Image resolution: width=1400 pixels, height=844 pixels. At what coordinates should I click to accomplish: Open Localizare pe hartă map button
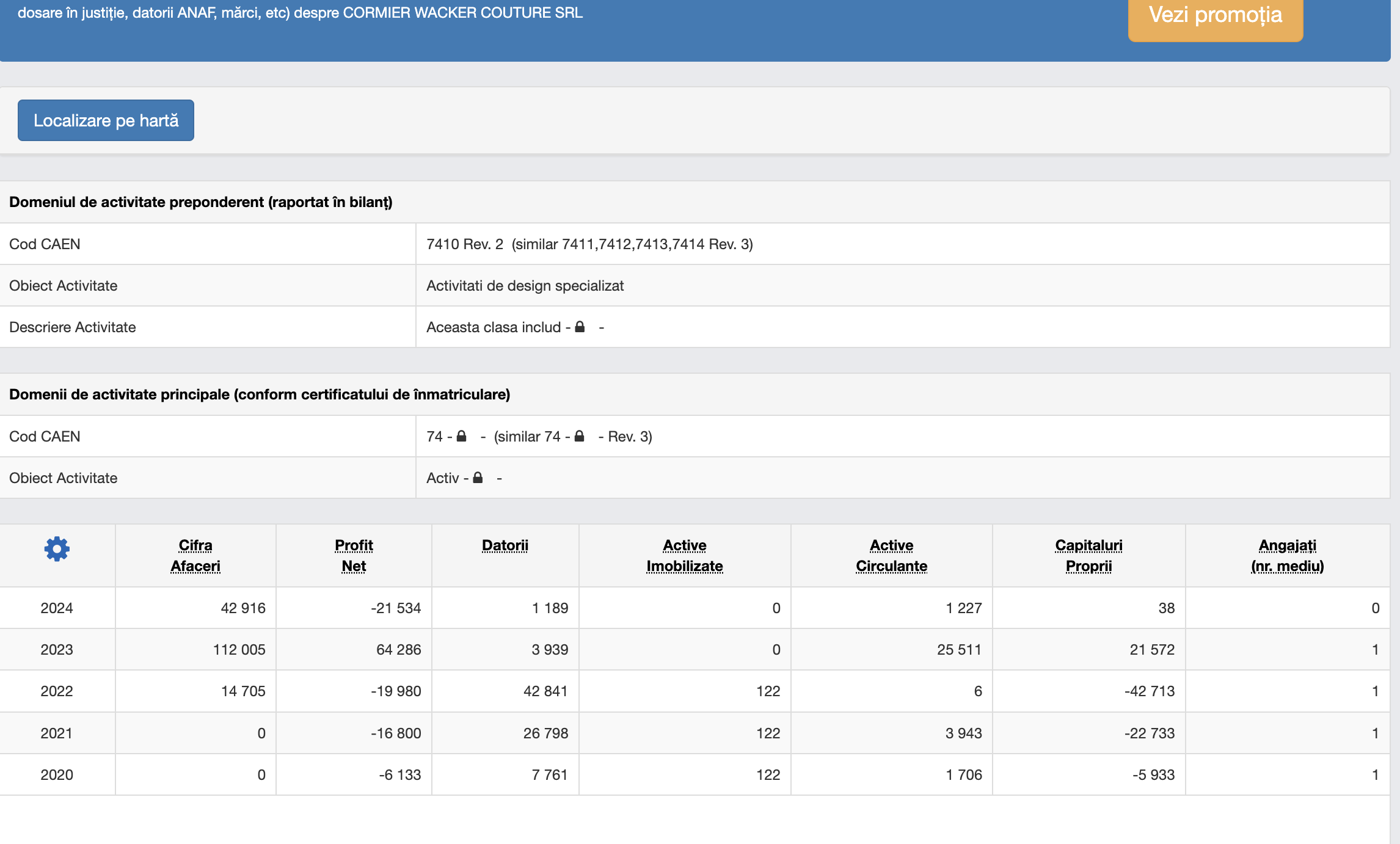[x=106, y=120]
